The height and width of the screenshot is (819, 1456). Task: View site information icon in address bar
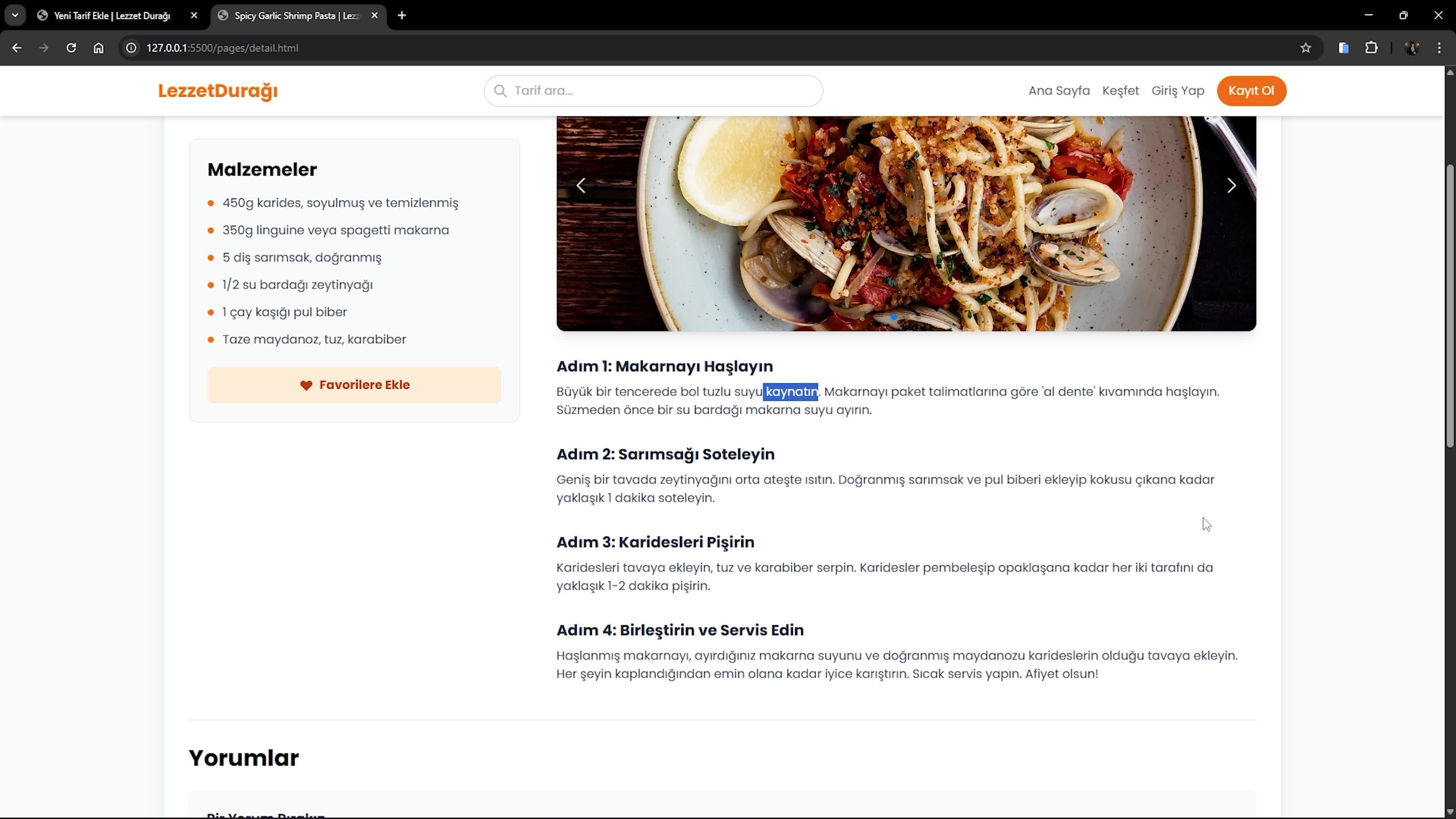[131, 48]
